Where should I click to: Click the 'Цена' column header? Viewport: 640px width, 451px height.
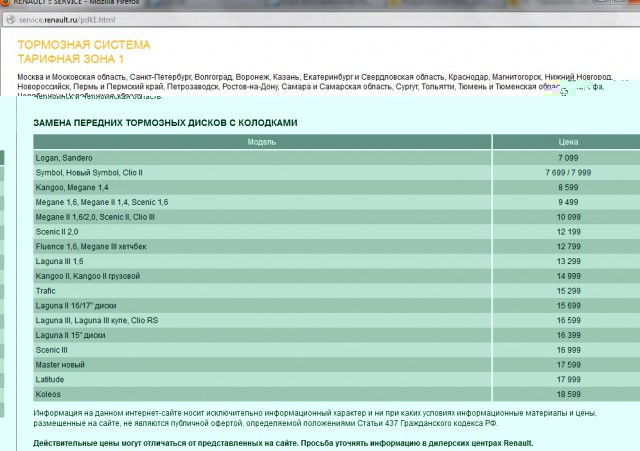pos(568,142)
